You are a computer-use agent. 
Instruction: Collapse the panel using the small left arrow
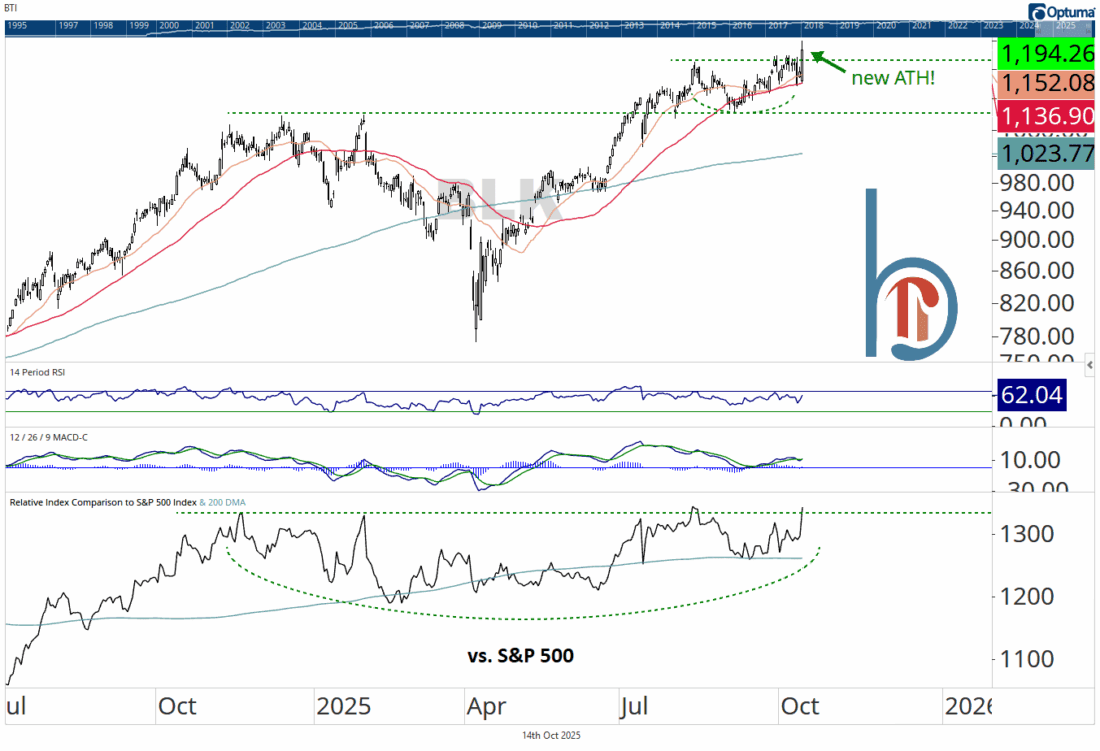point(1091,365)
